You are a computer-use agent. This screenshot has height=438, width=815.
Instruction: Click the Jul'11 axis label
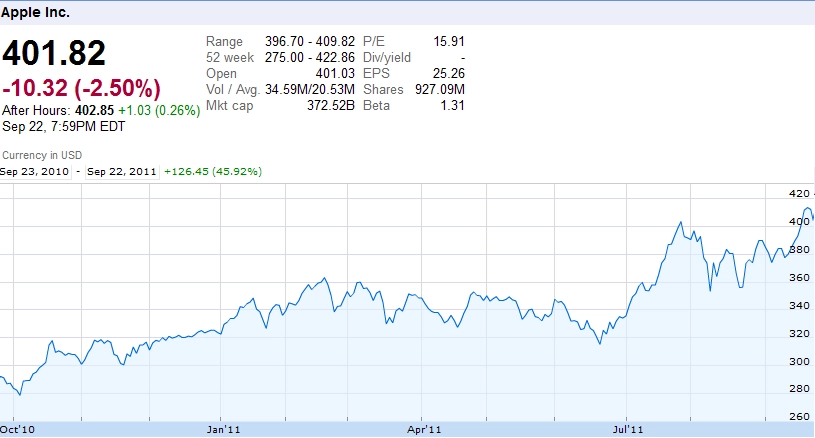628,430
